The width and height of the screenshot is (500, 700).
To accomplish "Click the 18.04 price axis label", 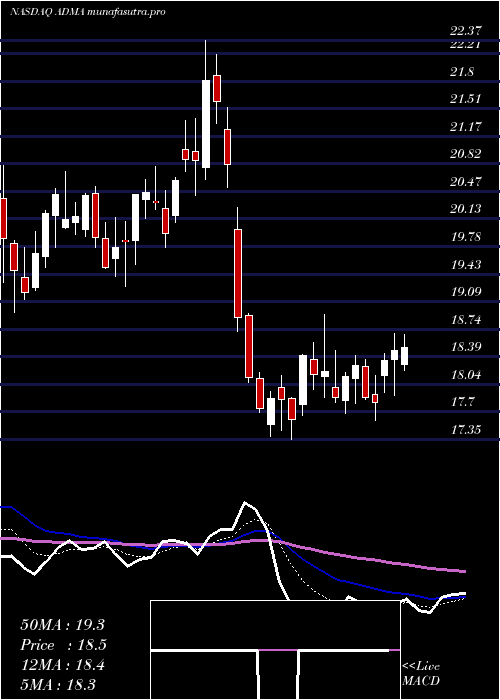I will click(x=466, y=375).
